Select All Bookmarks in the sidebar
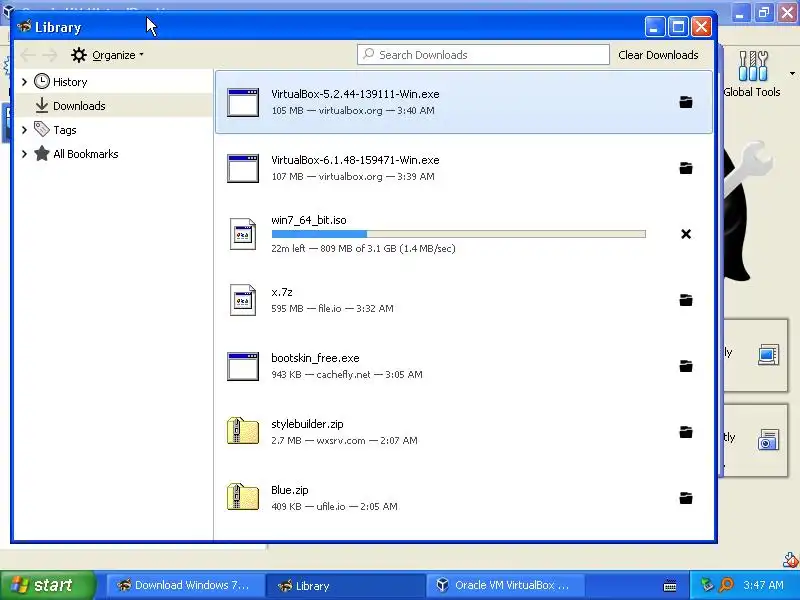The height and width of the screenshot is (600, 800). click(x=114, y=154)
